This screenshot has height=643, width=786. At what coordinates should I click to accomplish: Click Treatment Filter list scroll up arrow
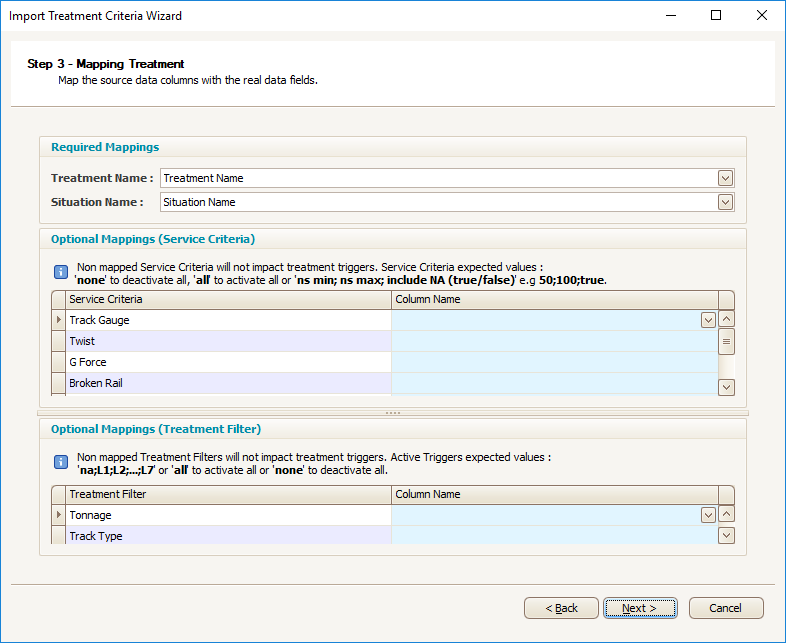[x=726, y=514]
